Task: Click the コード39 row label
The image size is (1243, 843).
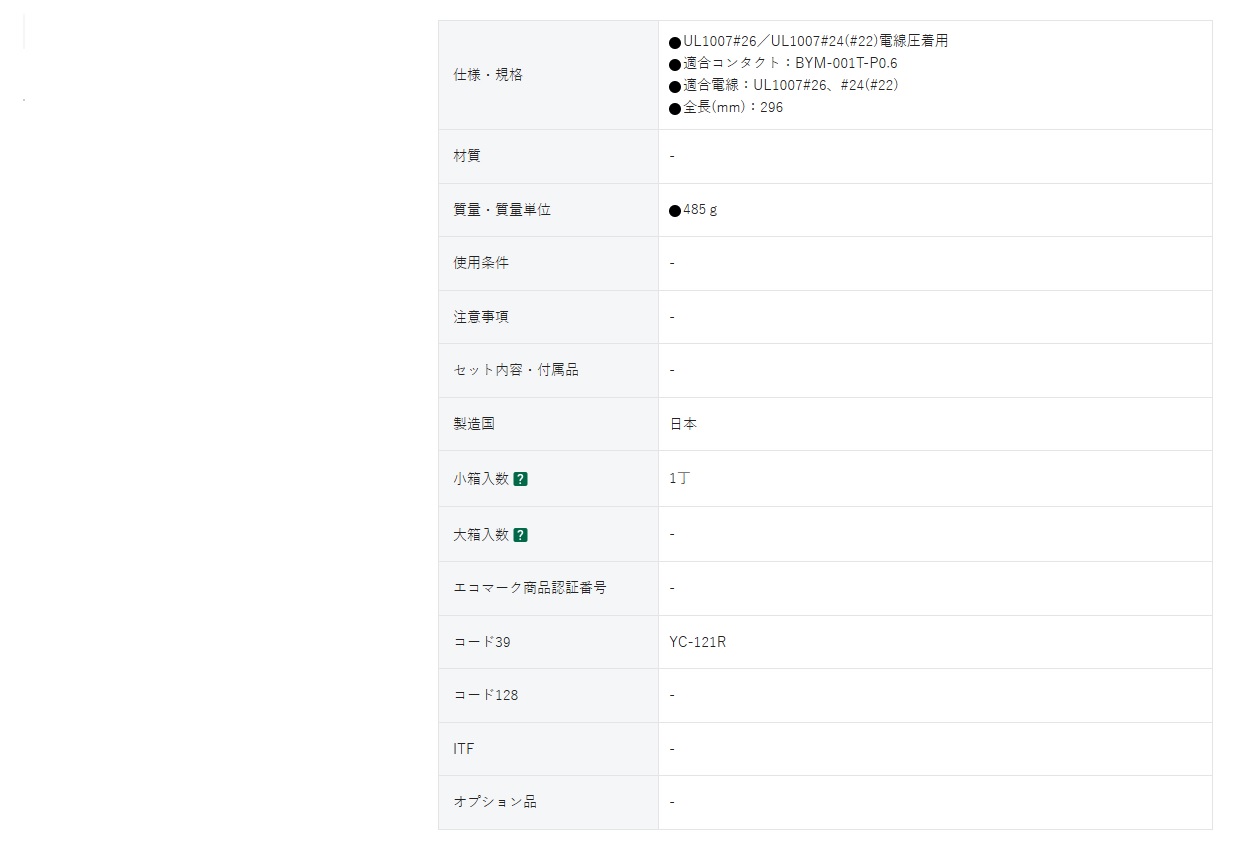Action: click(x=482, y=642)
